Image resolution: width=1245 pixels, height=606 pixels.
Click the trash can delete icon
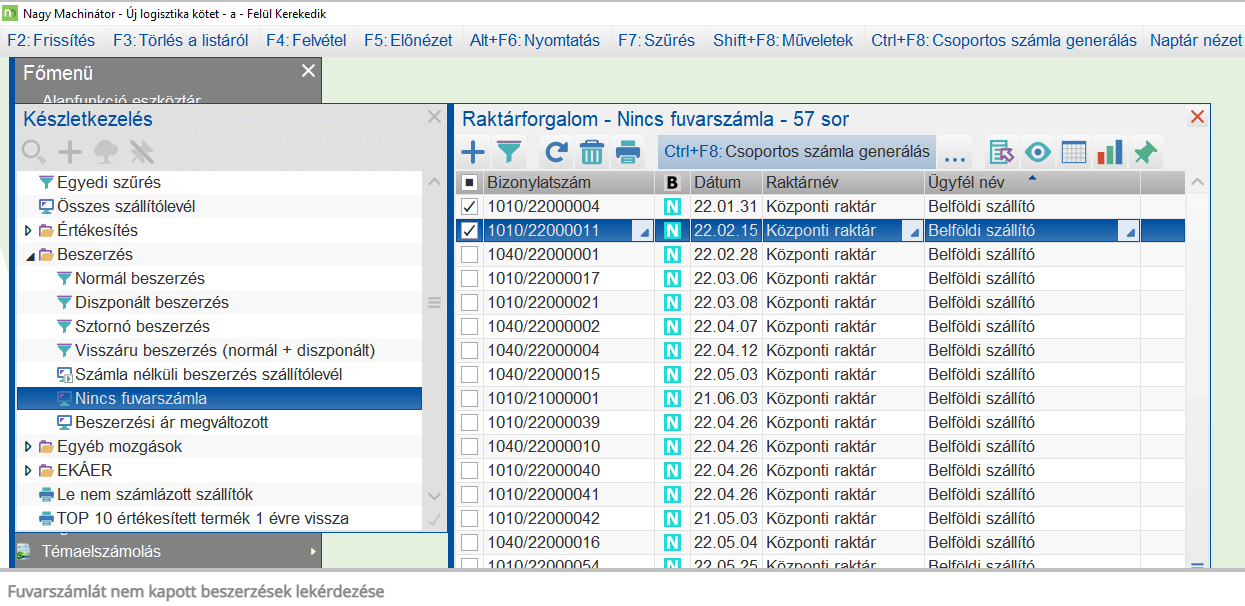(x=592, y=153)
